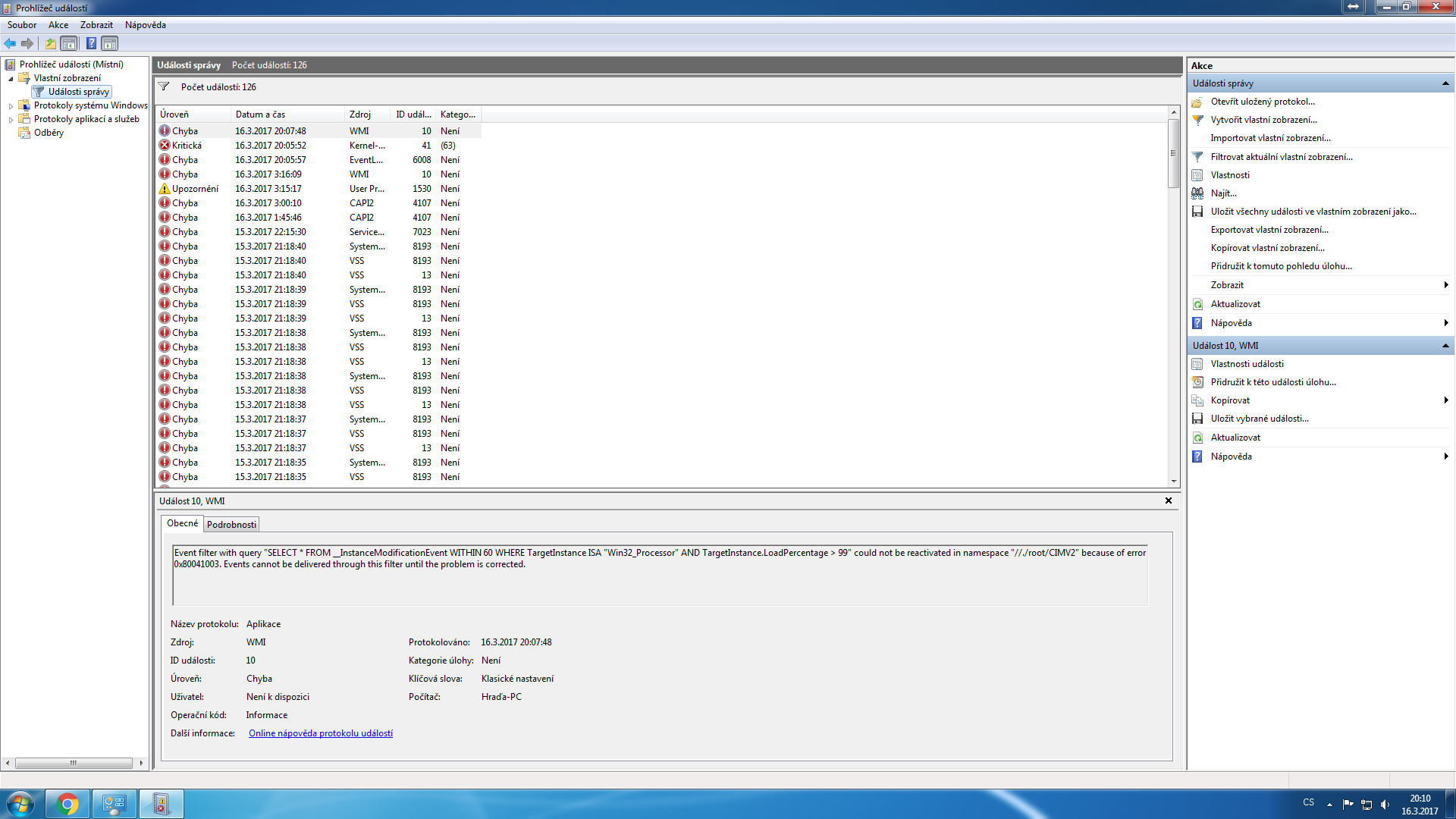Click Filtrovat aktuální vlastní zobrazení action
Screen dimensions: 1456x819
pyautogui.click(x=1281, y=157)
